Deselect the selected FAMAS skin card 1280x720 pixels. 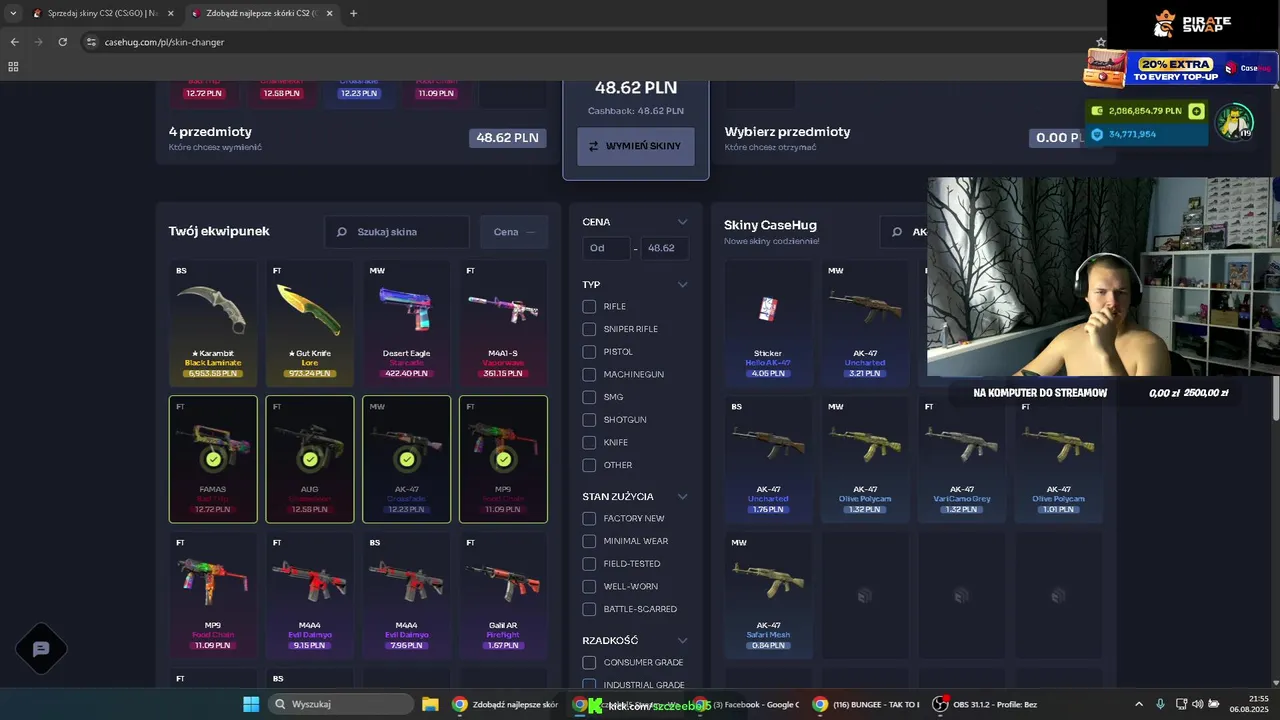tap(213, 459)
